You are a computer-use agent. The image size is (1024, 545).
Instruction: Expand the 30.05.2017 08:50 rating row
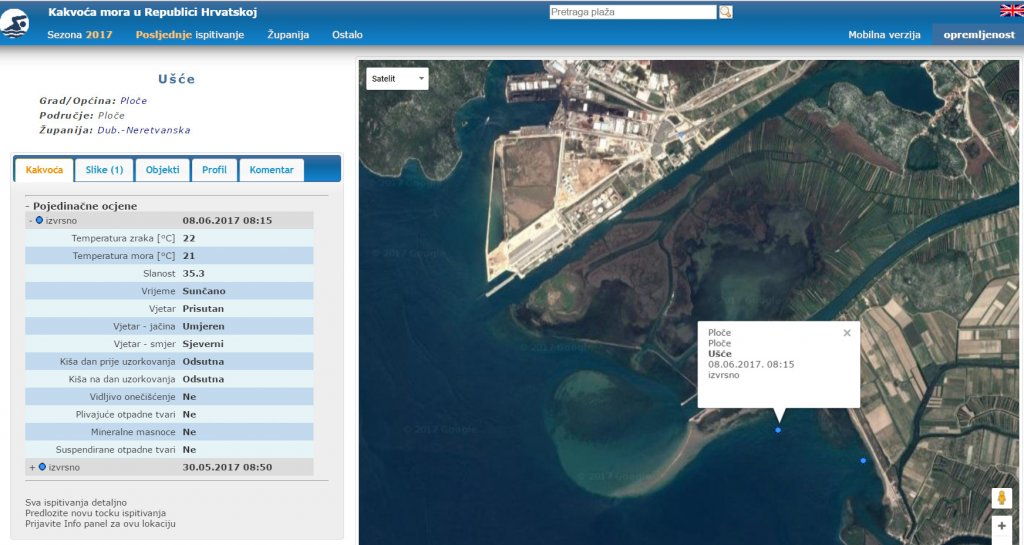32,467
